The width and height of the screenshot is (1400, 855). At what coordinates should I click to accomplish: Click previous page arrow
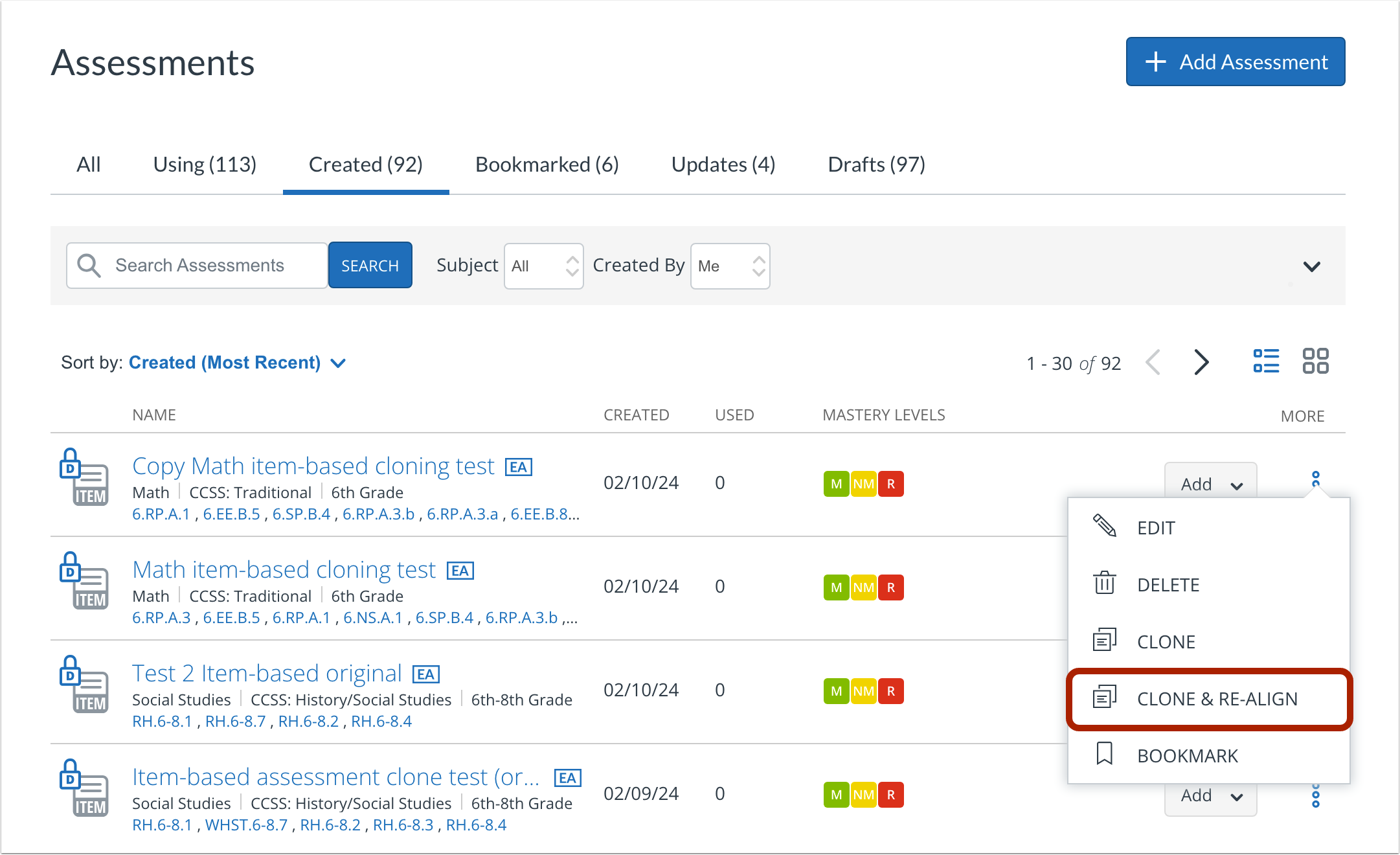[1153, 363]
